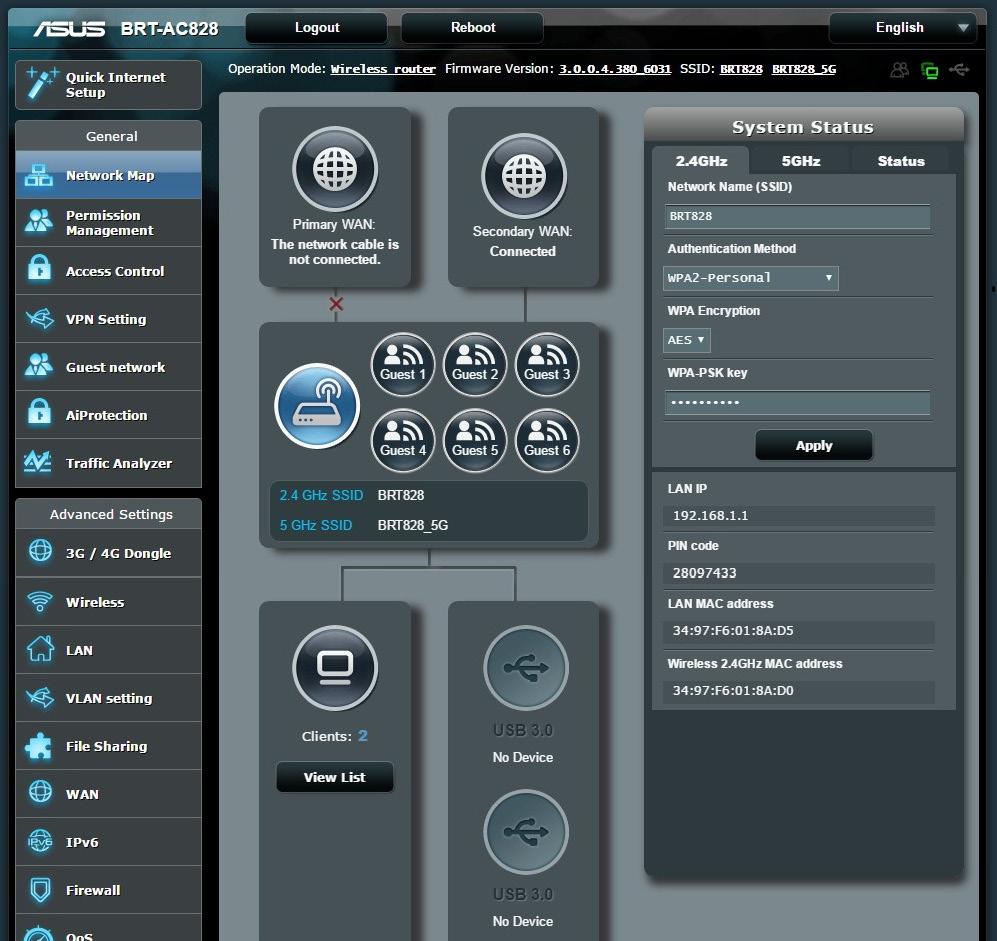The height and width of the screenshot is (941, 997).
Task: Click the Network Name (SSID) input field
Action: 797,217
